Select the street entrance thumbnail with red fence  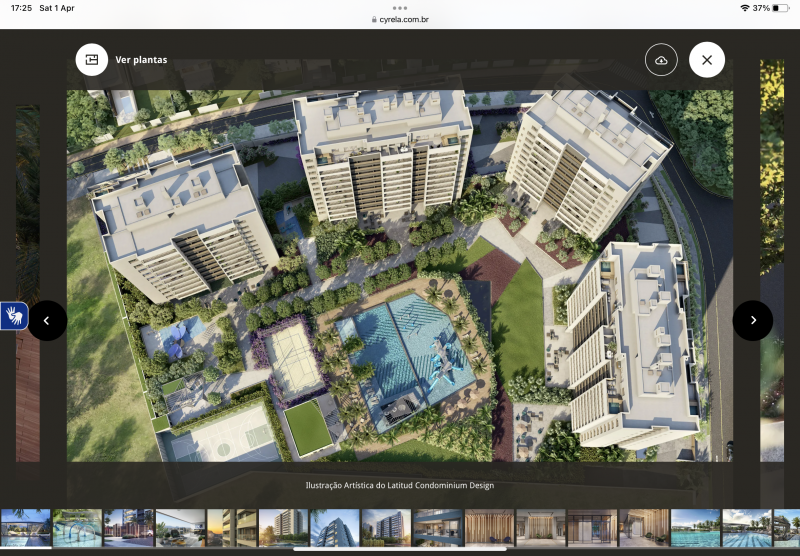click(129, 528)
